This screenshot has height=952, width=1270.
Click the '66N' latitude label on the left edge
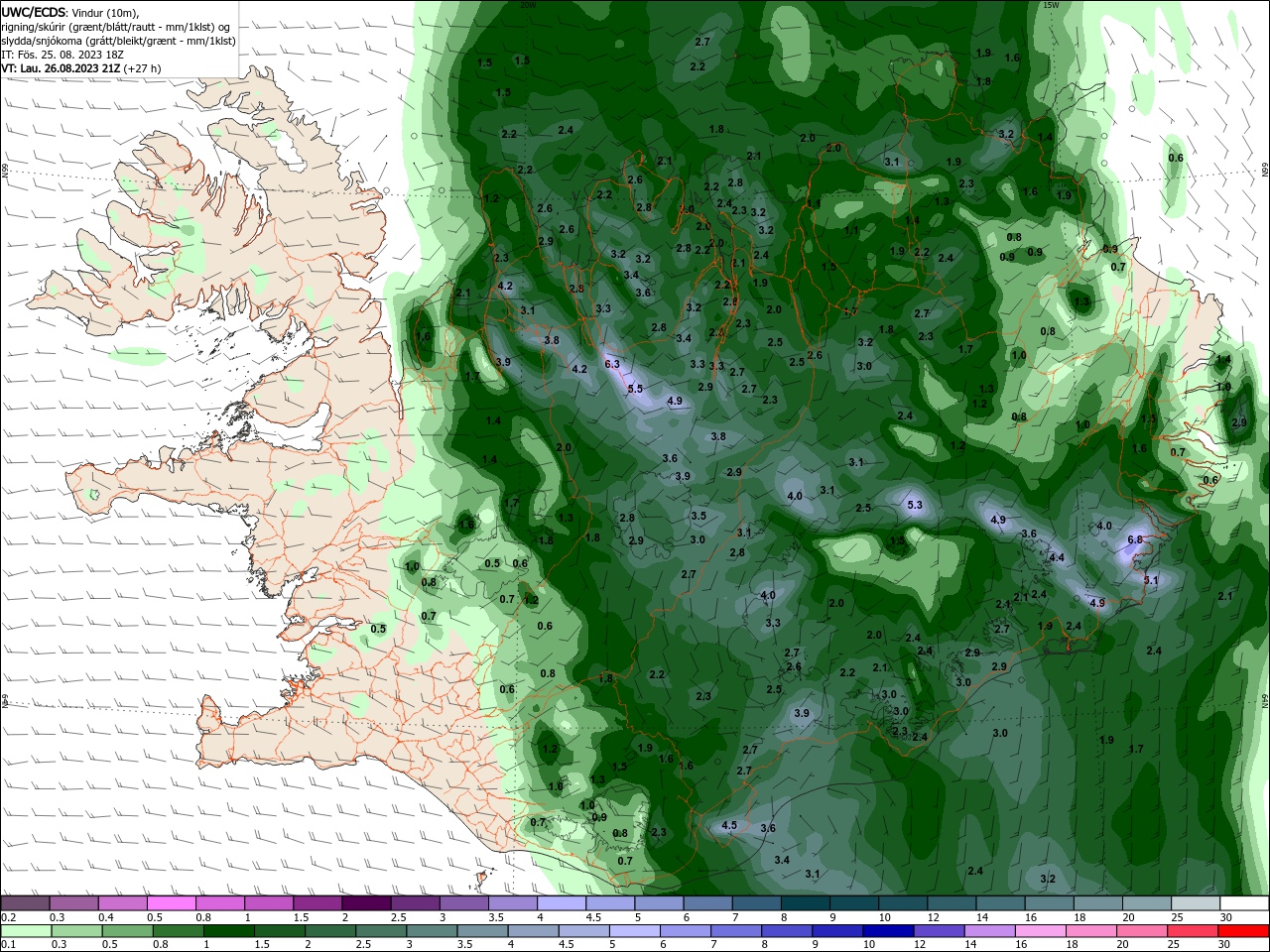point(5,171)
